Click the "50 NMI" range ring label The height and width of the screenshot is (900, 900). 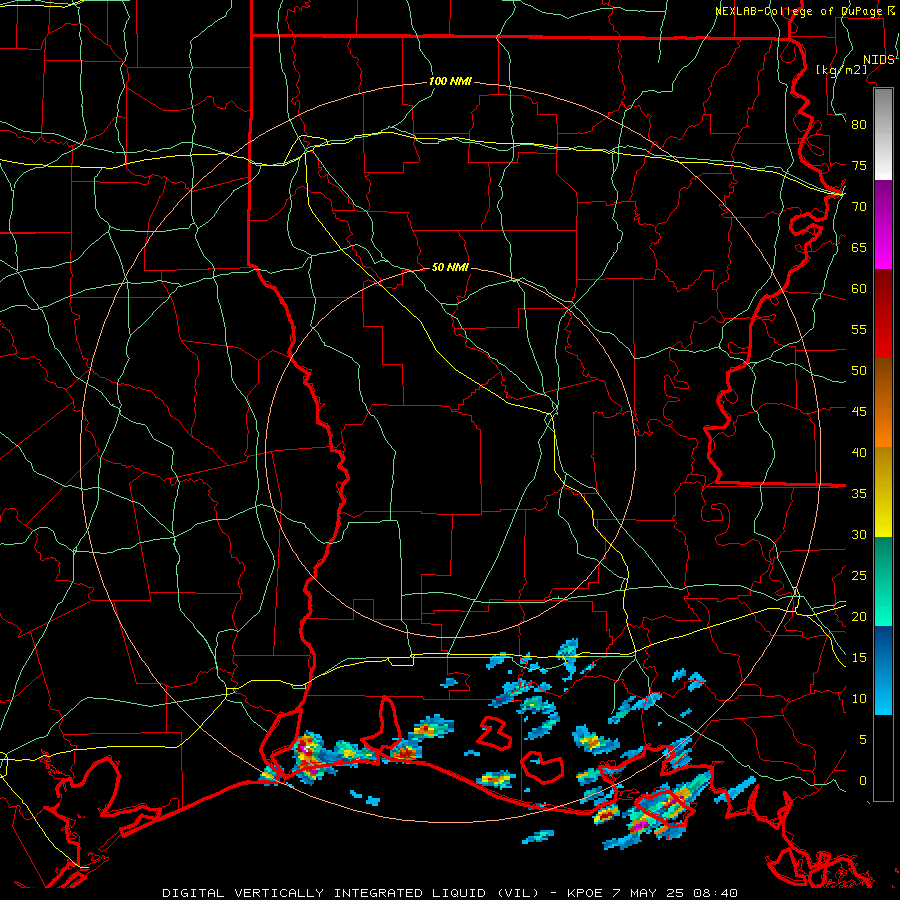450,267
